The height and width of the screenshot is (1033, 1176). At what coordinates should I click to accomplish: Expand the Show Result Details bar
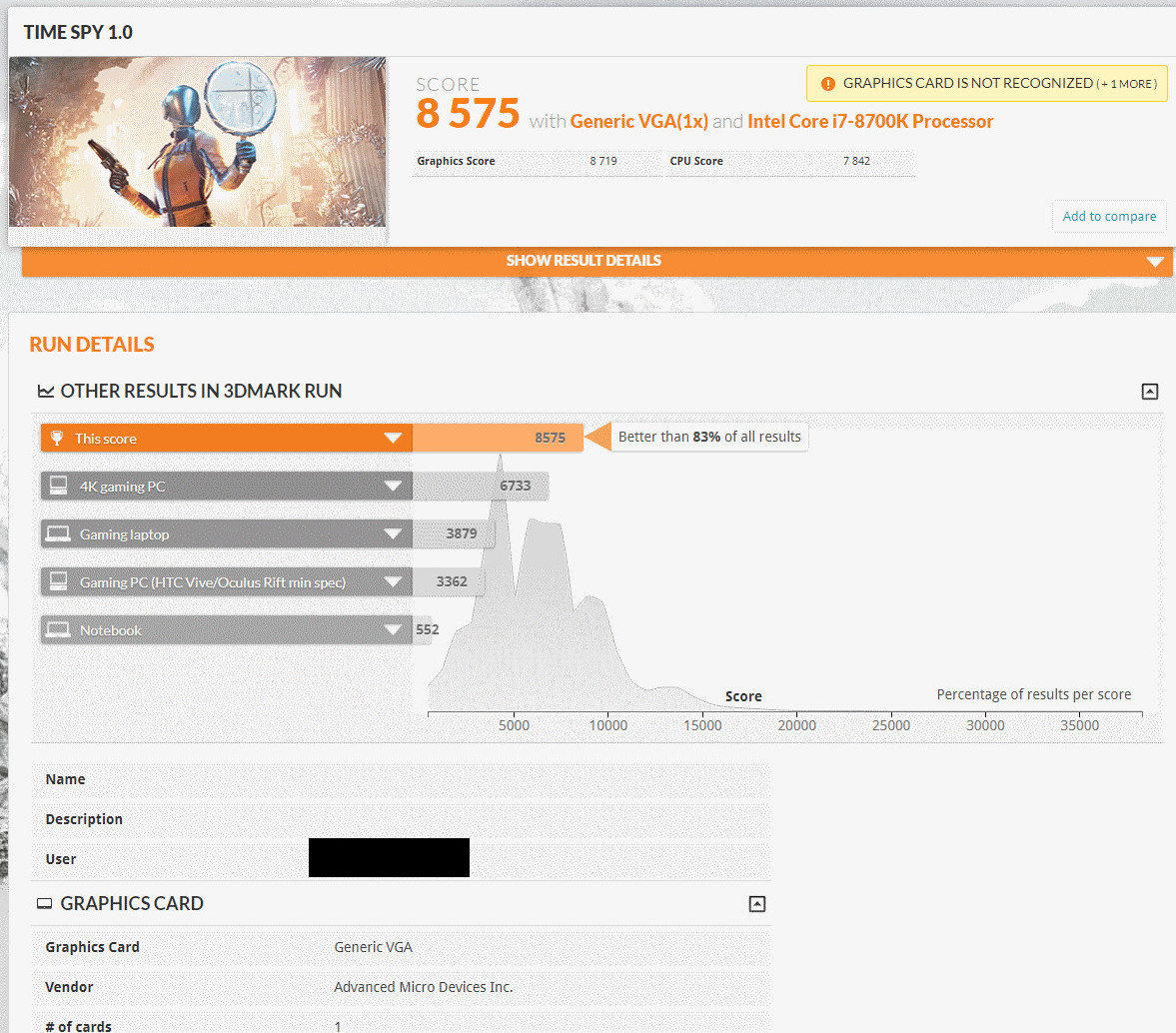(x=1155, y=262)
